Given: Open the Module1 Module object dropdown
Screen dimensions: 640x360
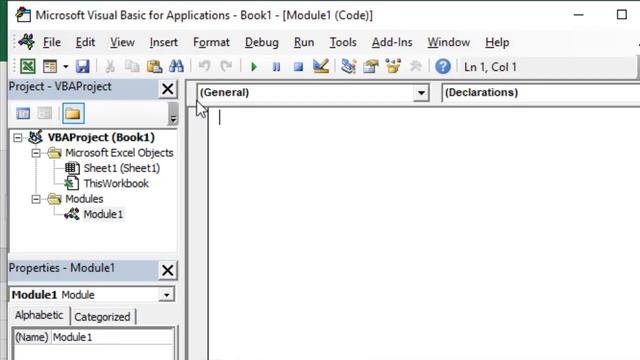Looking at the screenshot, I should (167, 295).
